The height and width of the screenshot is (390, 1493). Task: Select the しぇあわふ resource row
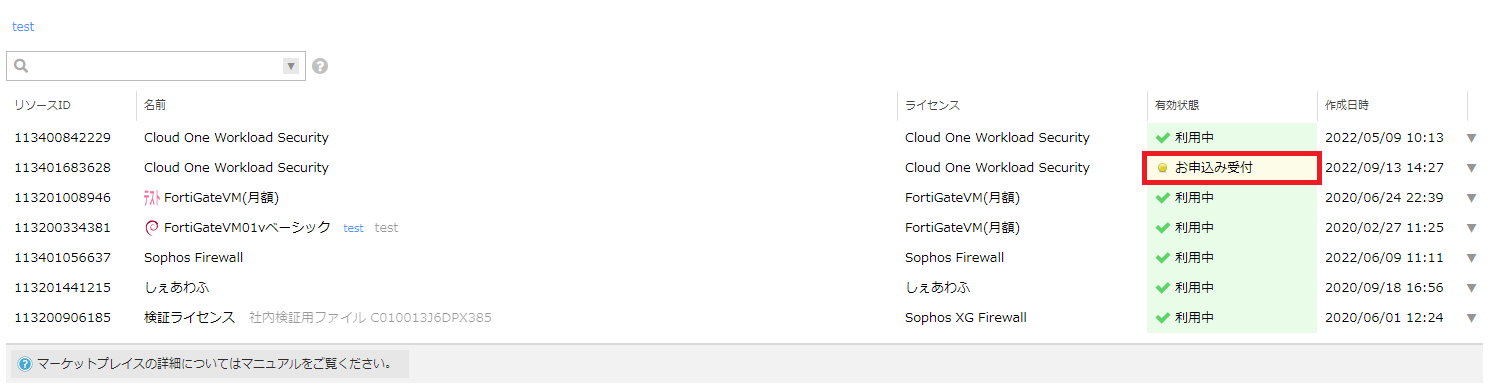(x=746, y=288)
